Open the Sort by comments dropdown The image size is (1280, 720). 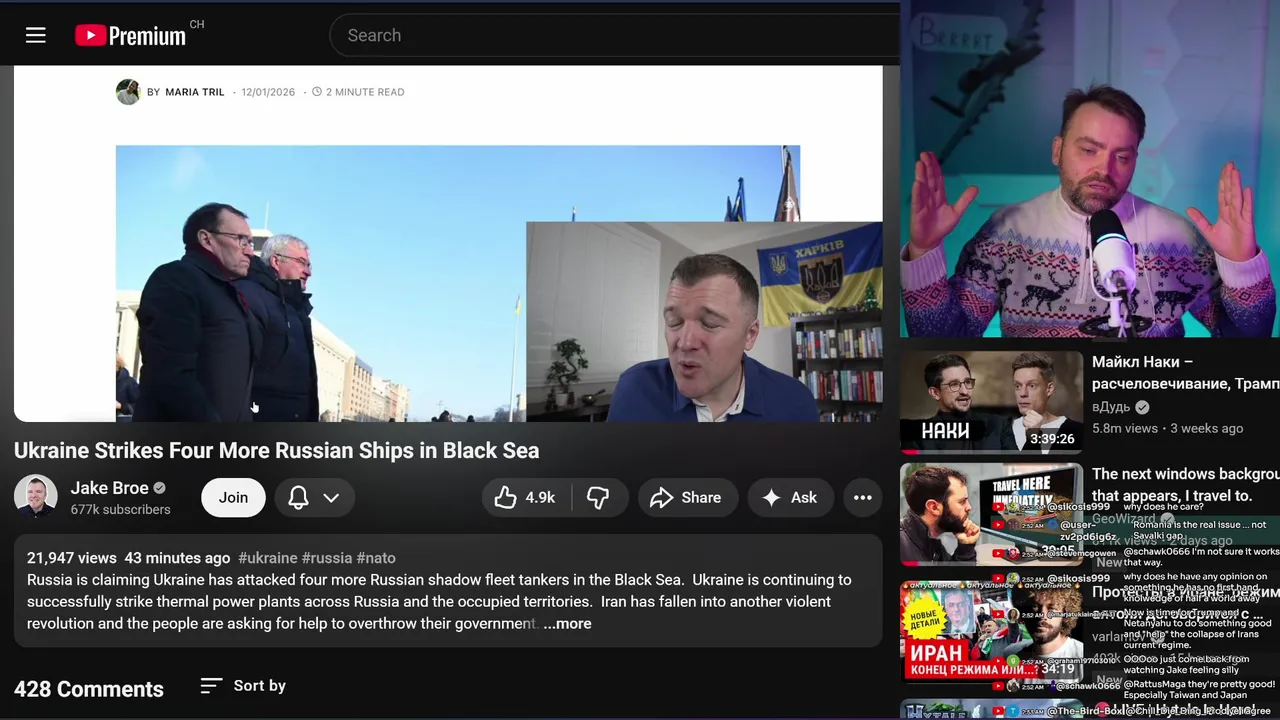(x=243, y=686)
